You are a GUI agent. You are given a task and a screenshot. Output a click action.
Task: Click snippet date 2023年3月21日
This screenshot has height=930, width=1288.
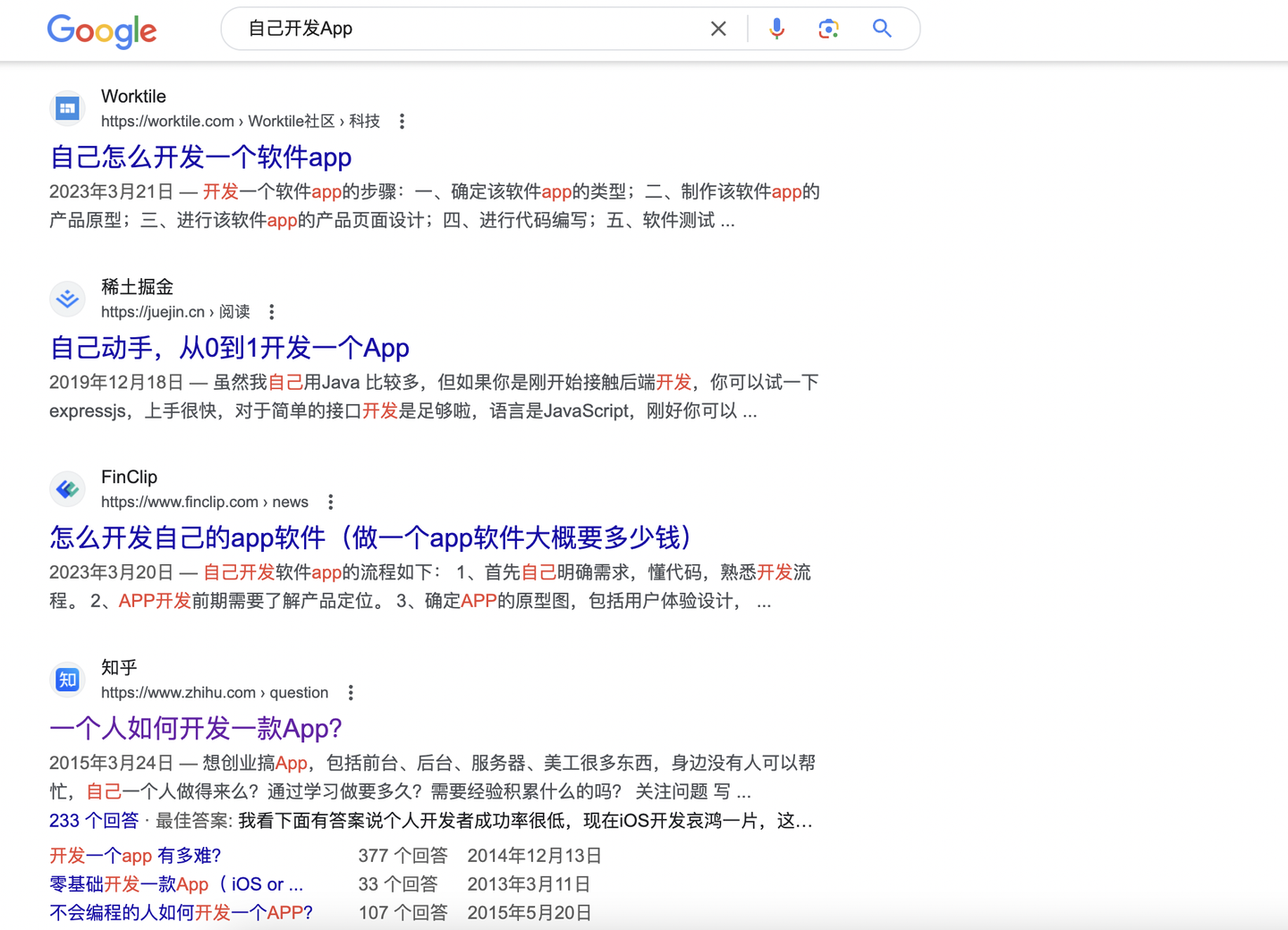tap(111, 192)
